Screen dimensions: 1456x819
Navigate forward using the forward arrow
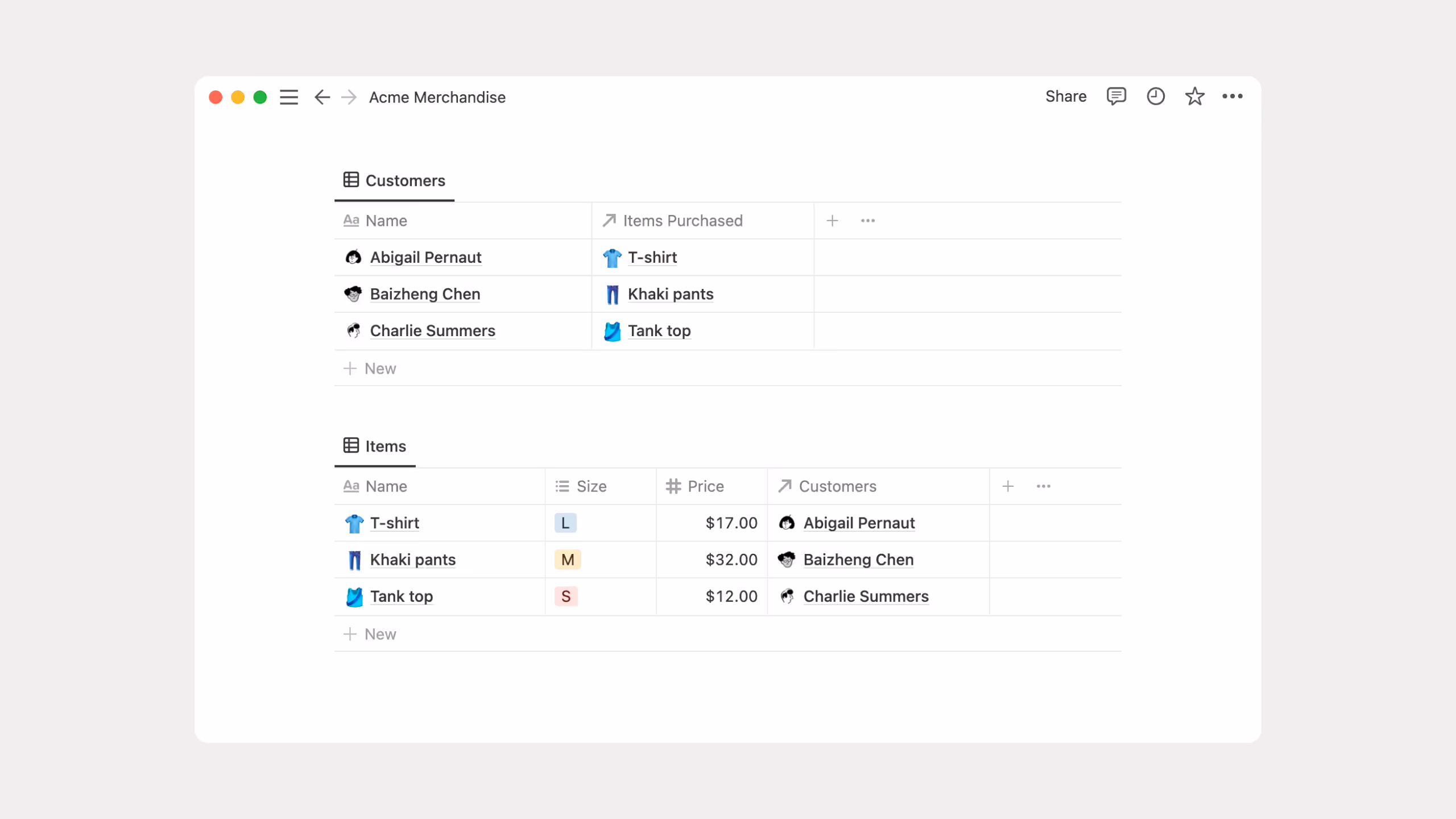click(349, 97)
